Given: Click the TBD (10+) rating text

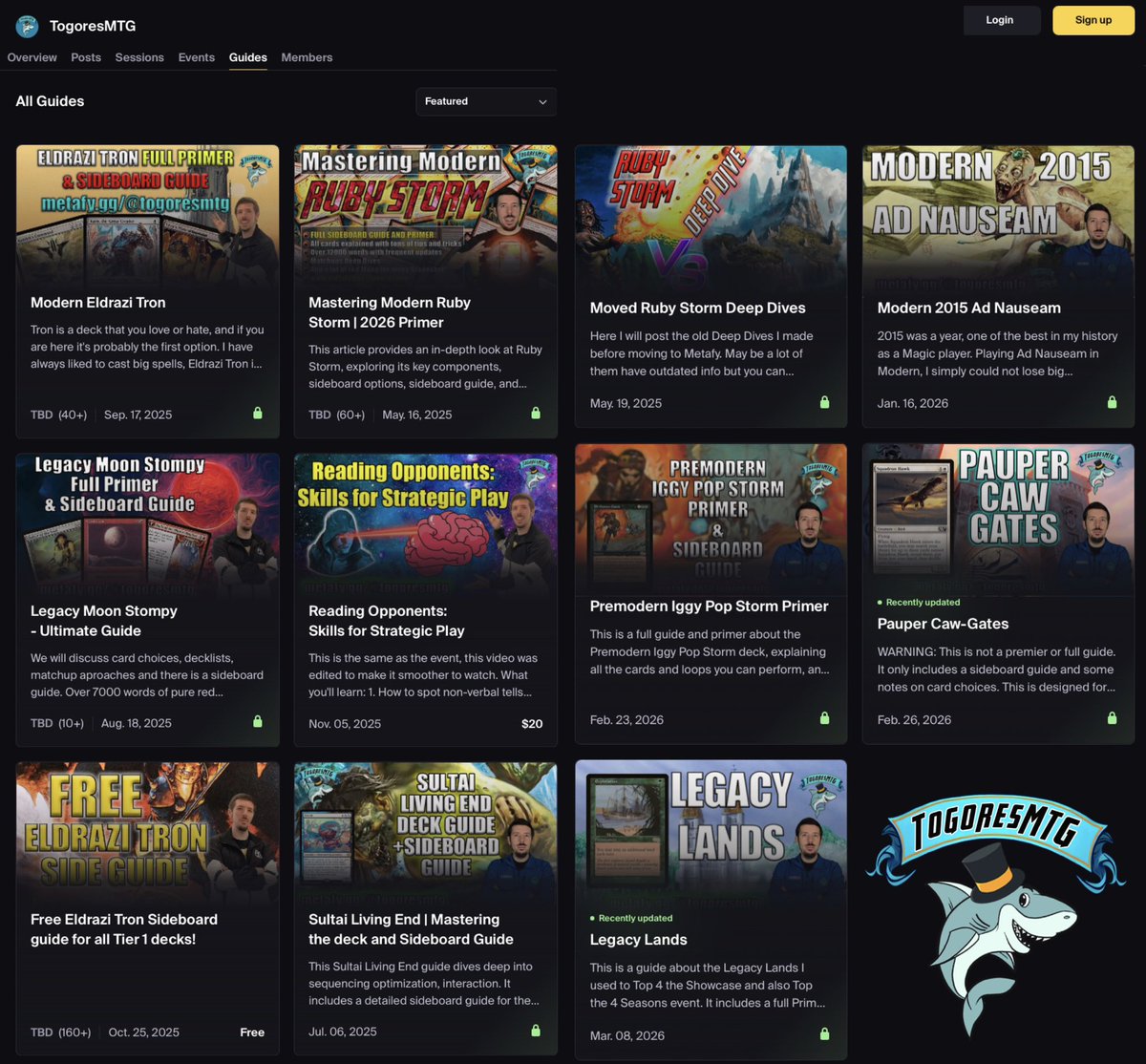Looking at the screenshot, I should pos(57,723).
